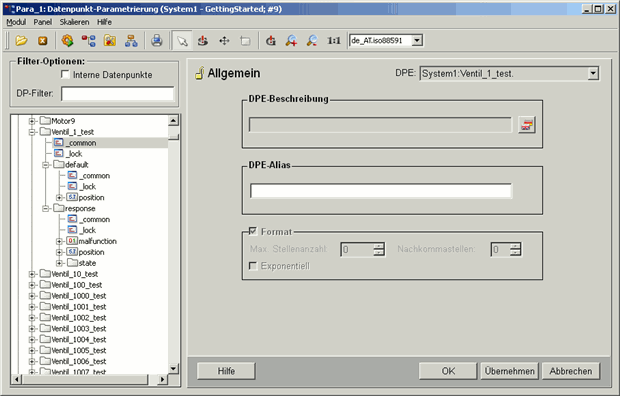The width and height of the screenshot is (620, 396).
Task: Collapse the response folder node
Action: tap(46, 208)
